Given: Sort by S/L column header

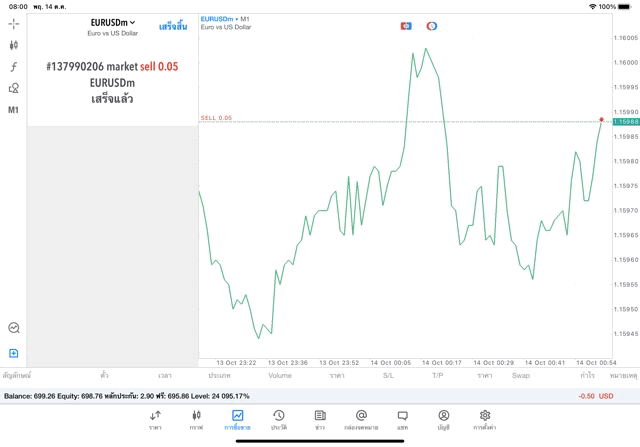Looking at the screenshot, I should [x=388, y=376].
